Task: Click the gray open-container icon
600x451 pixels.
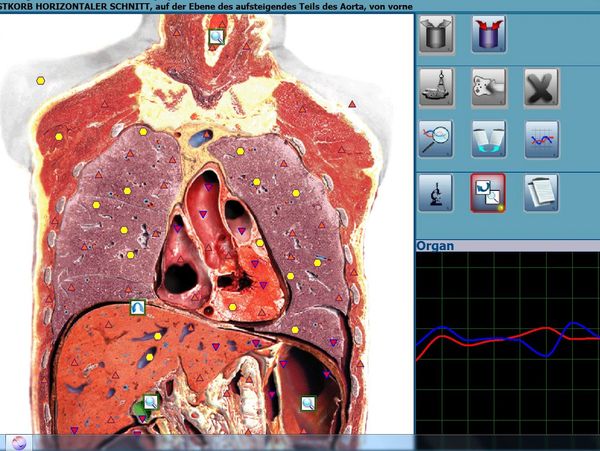Action: pos(439,33)
